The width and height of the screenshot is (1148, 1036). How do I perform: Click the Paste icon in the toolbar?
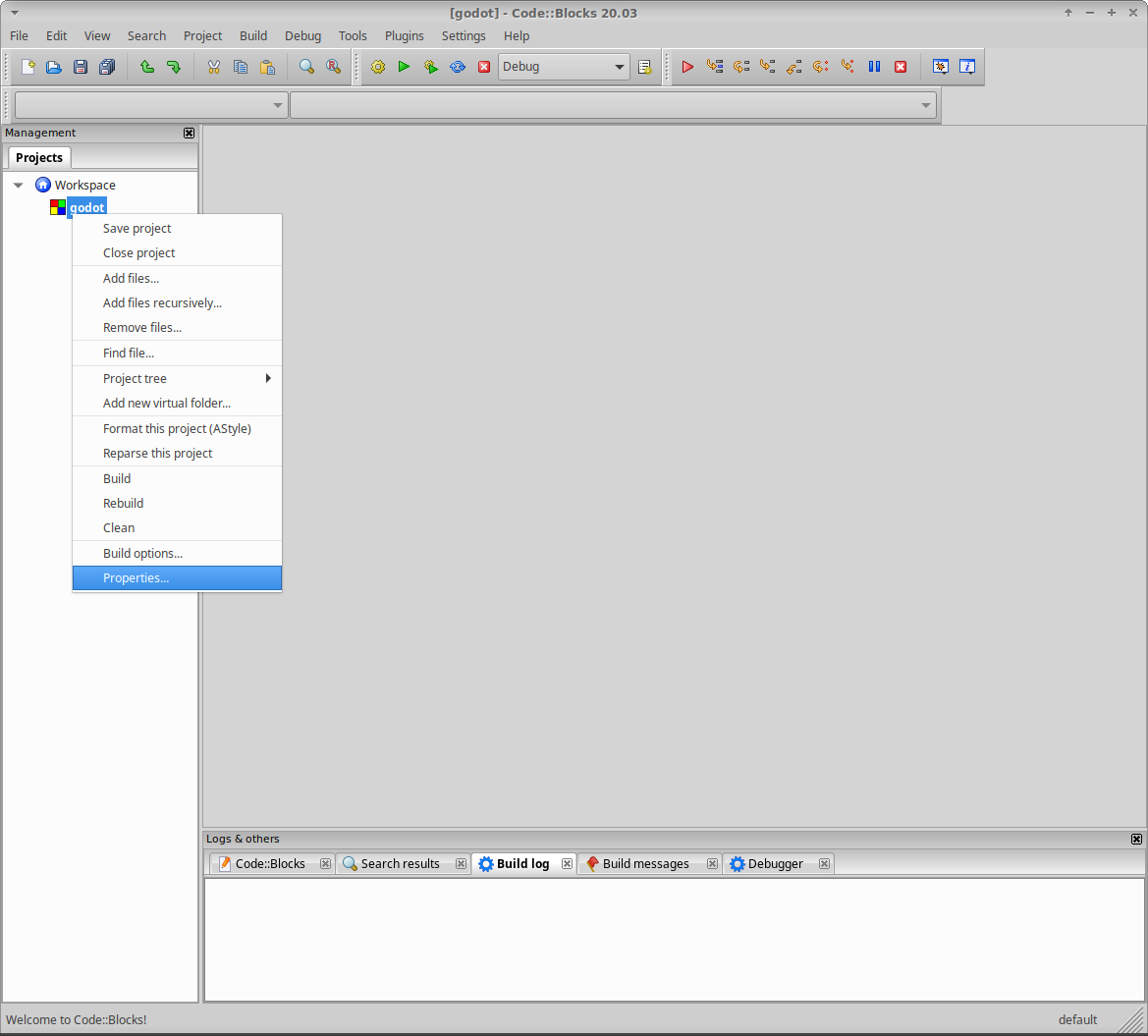point(267,67)
